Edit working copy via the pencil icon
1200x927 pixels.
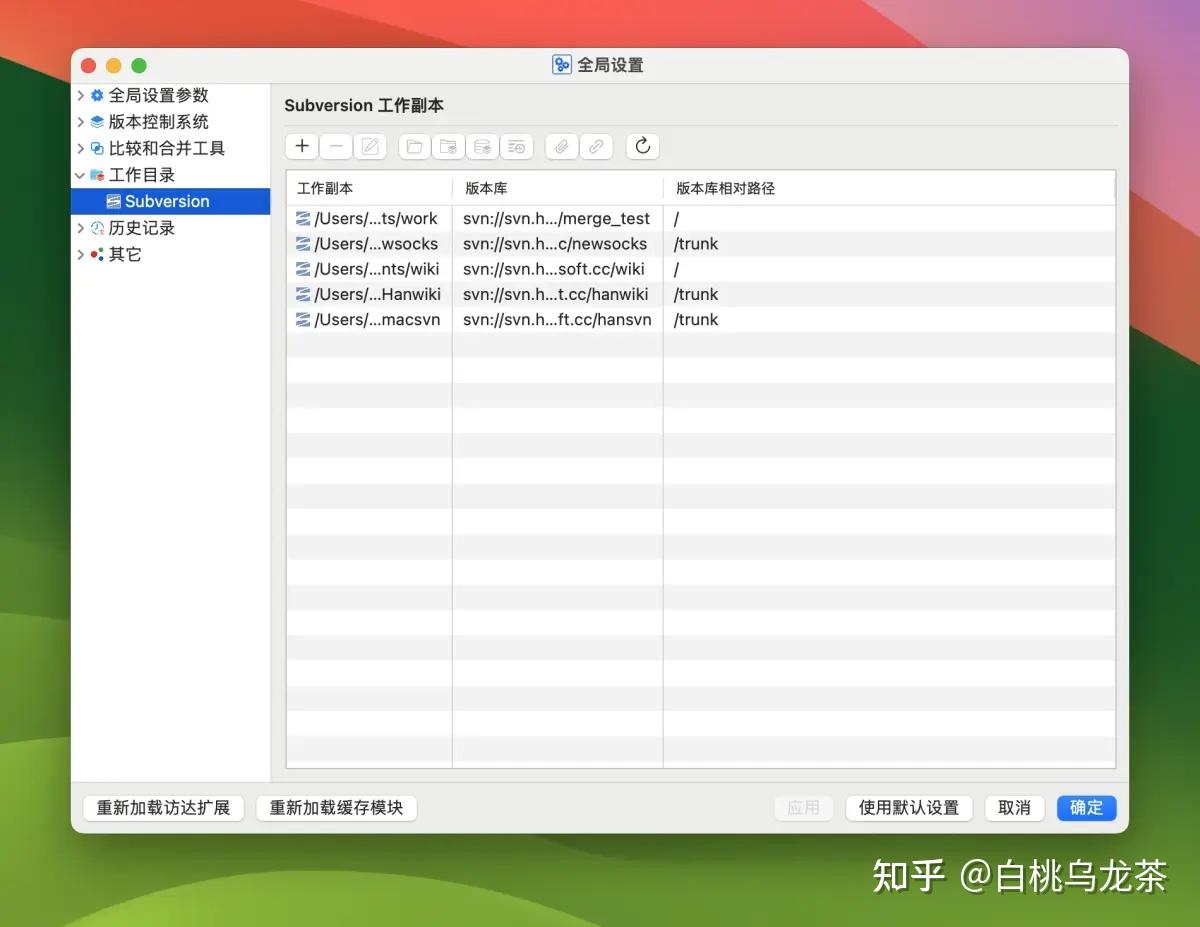370,146
